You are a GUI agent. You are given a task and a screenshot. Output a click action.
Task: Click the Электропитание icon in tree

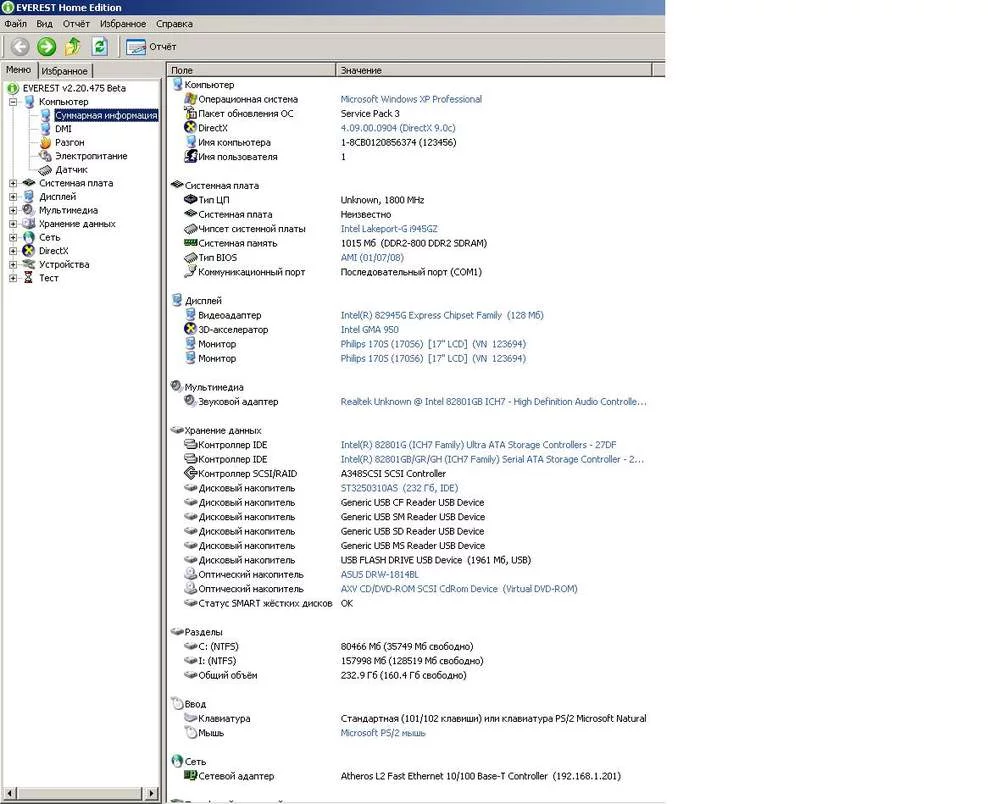[x=45, y=156]
